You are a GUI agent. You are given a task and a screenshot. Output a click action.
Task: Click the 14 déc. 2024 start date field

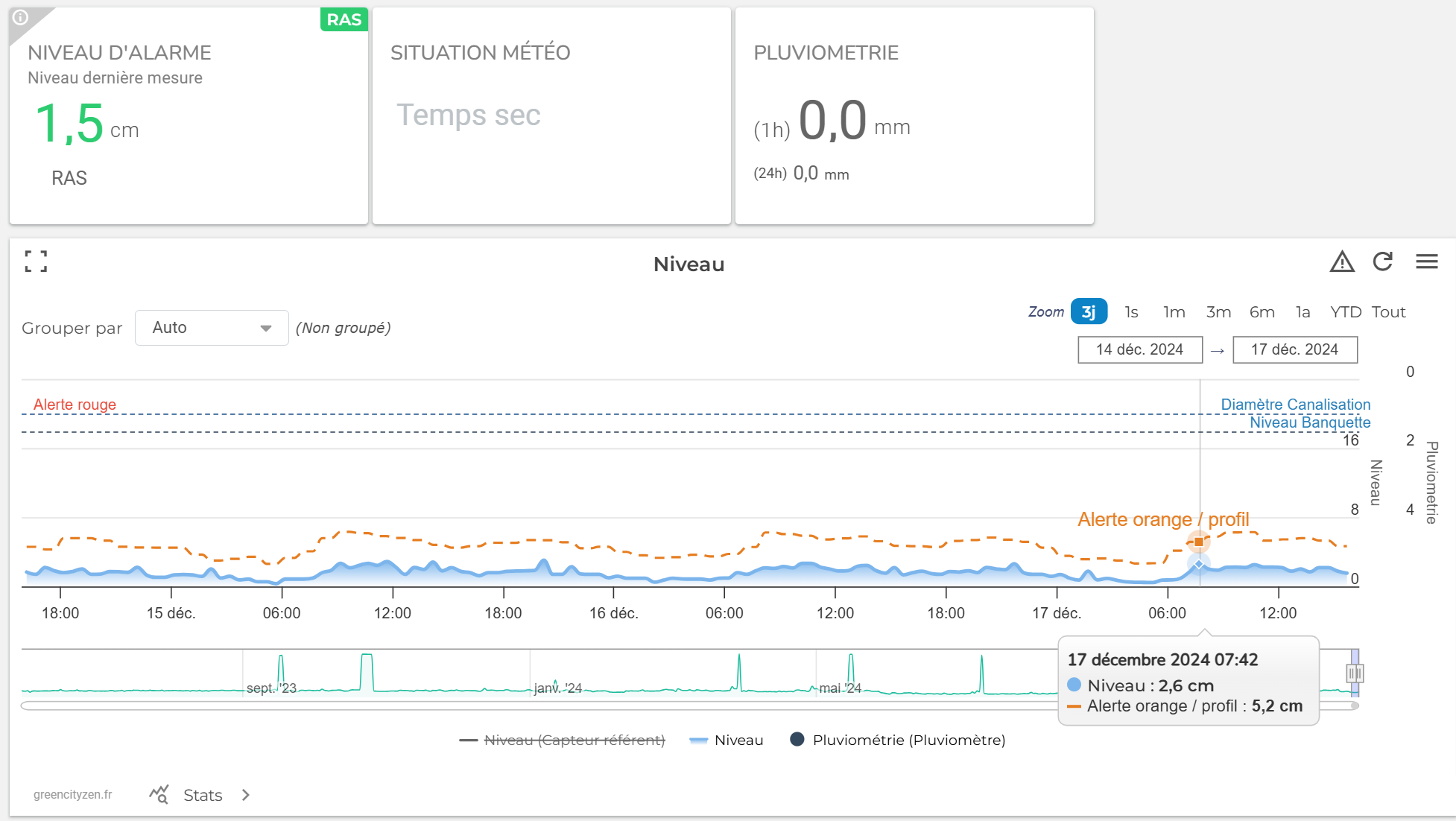click(x=1139, y=349)
